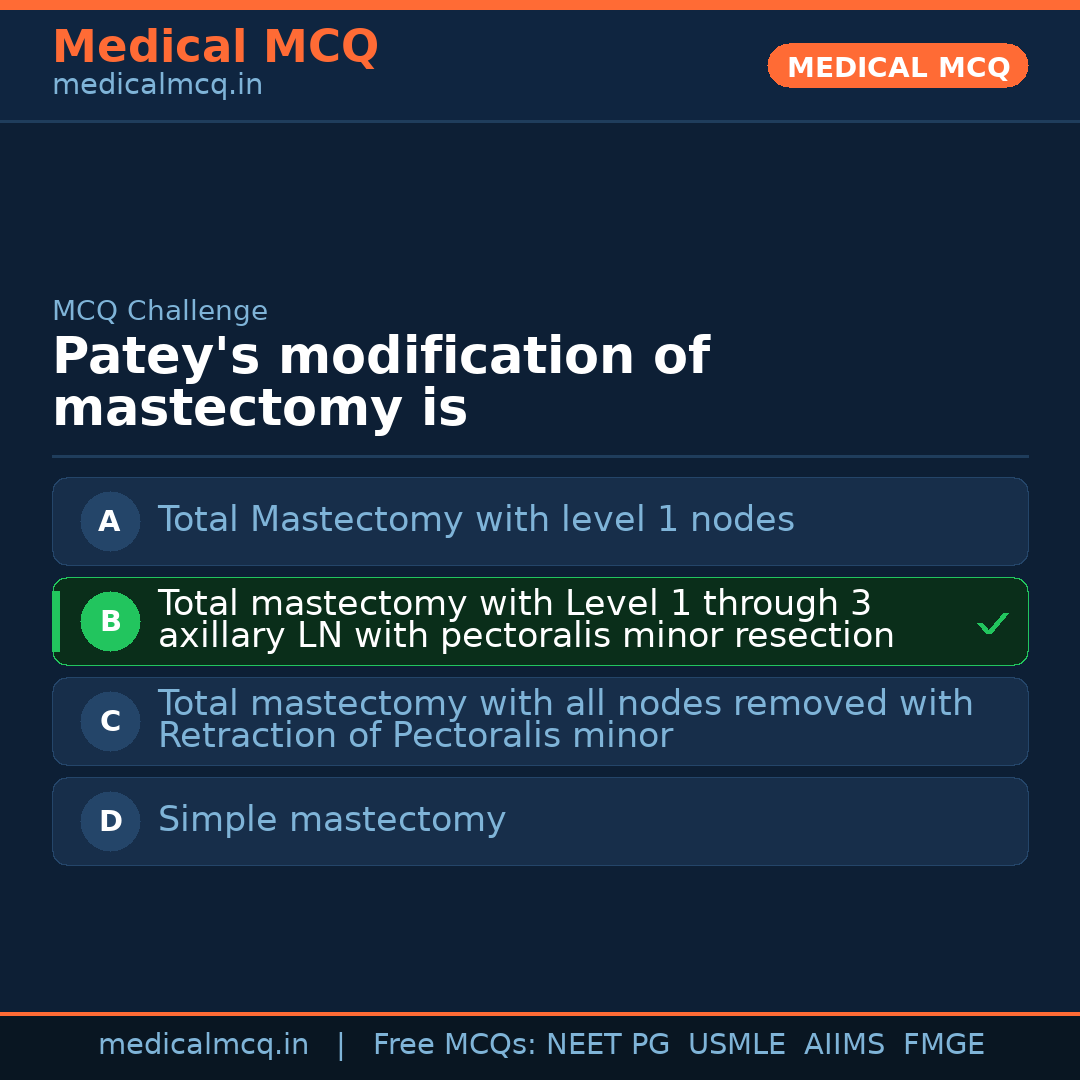Image resolution: width=1080 pixels, height=1080 pixels.
Task: Open the footer medicalmcq.in link
Action: [x=203, y=1045]
